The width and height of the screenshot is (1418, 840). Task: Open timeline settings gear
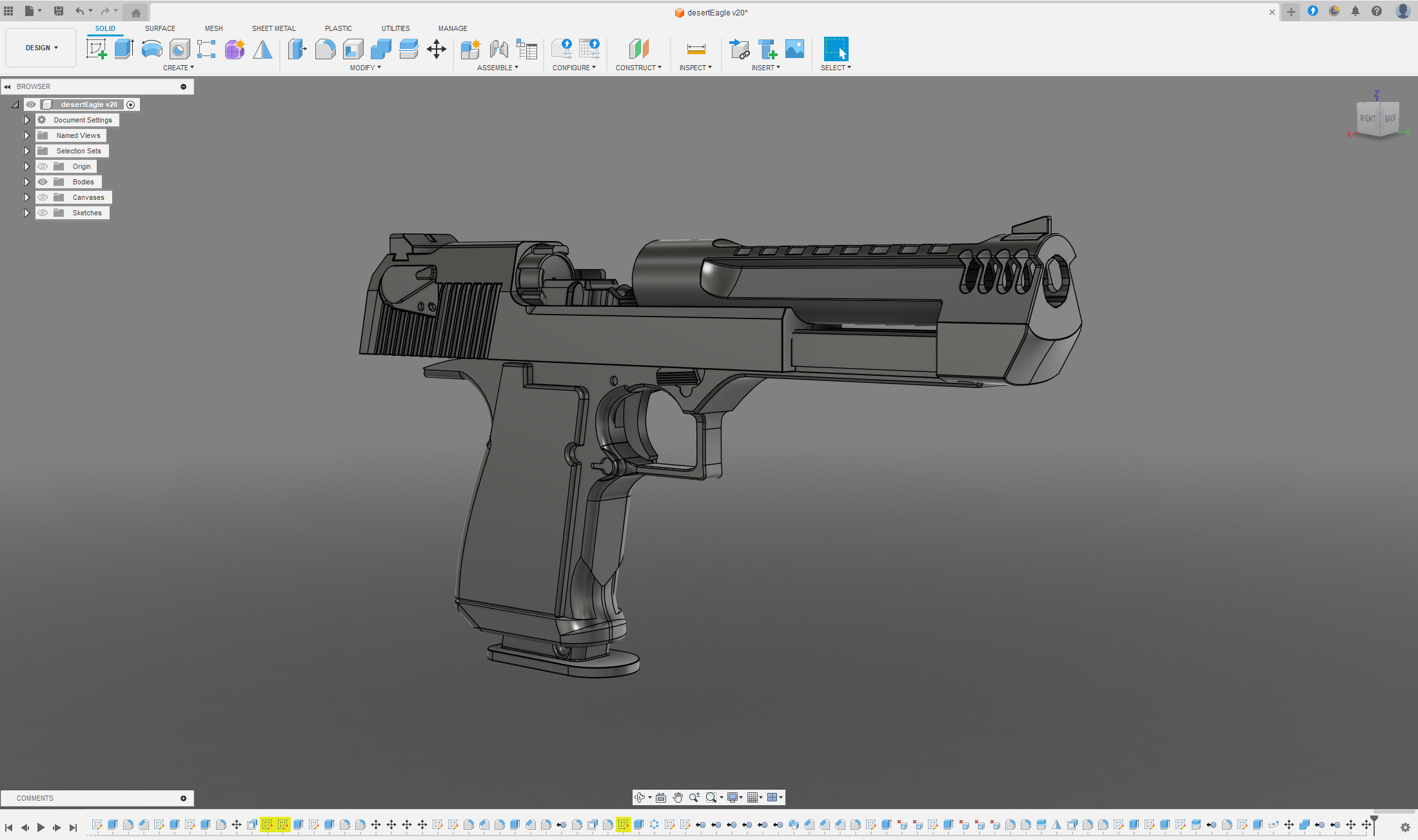click(1405, 827)
